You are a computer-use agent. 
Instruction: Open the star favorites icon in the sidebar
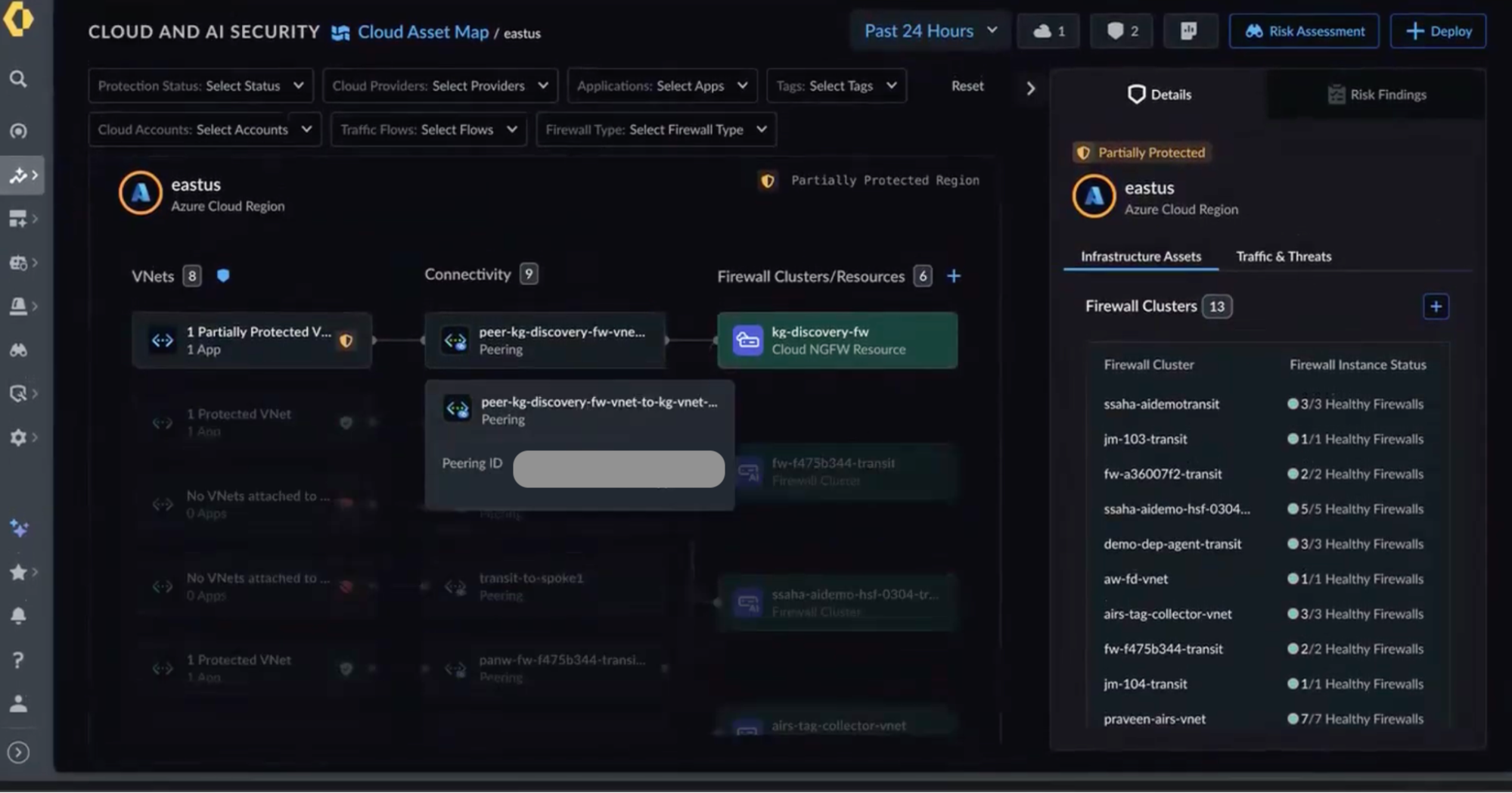click(18, 572)
